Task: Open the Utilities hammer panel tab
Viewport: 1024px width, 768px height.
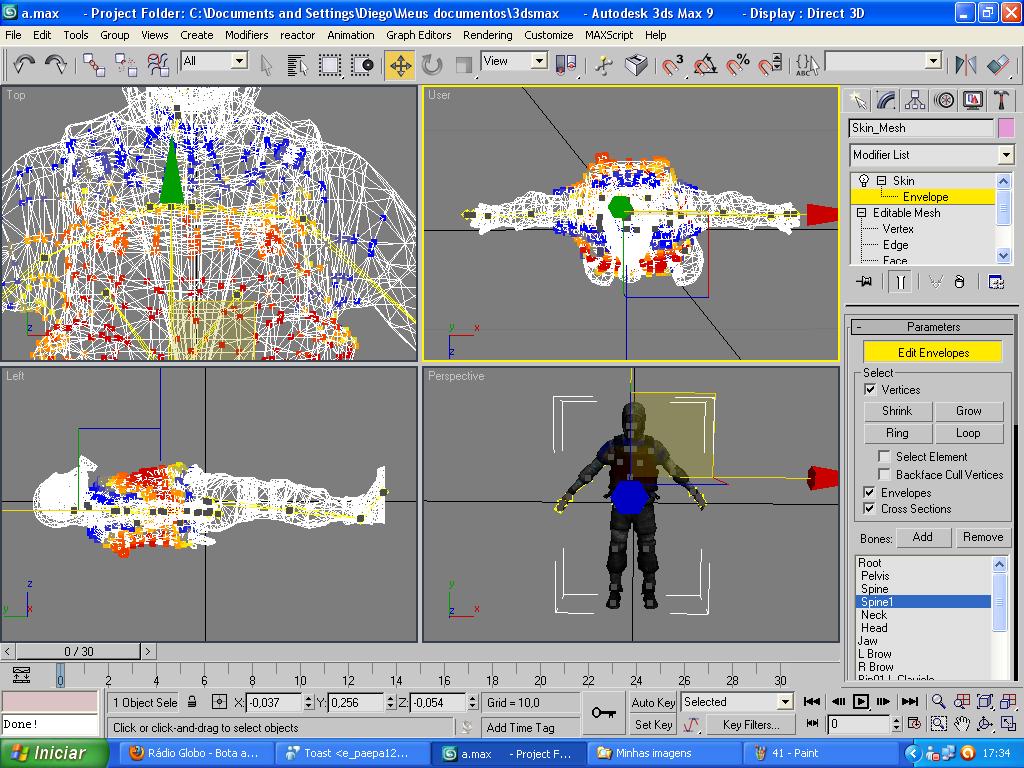Action: tap(1001, 100)
